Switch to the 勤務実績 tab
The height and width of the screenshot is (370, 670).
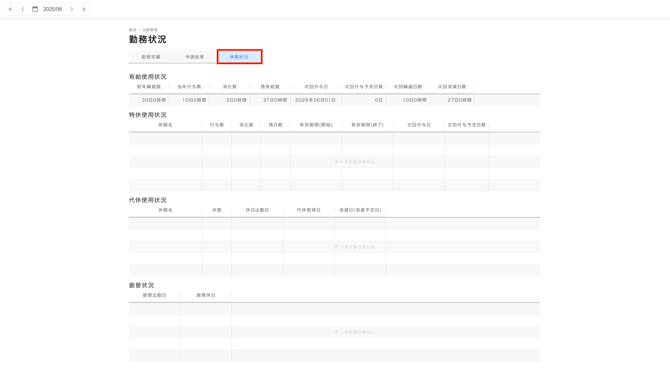click(151, 57)
